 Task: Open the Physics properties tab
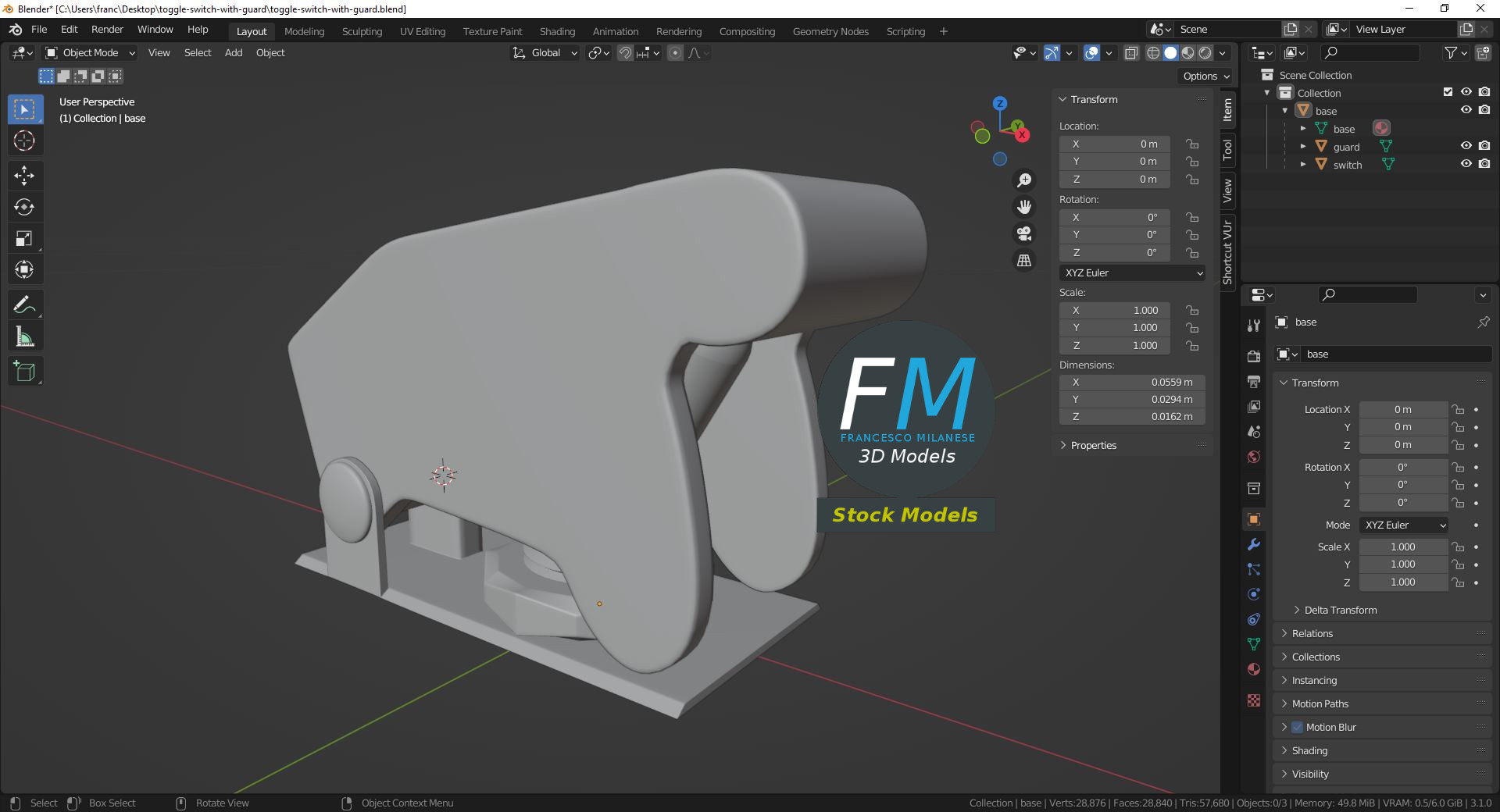coord(1254,594)
